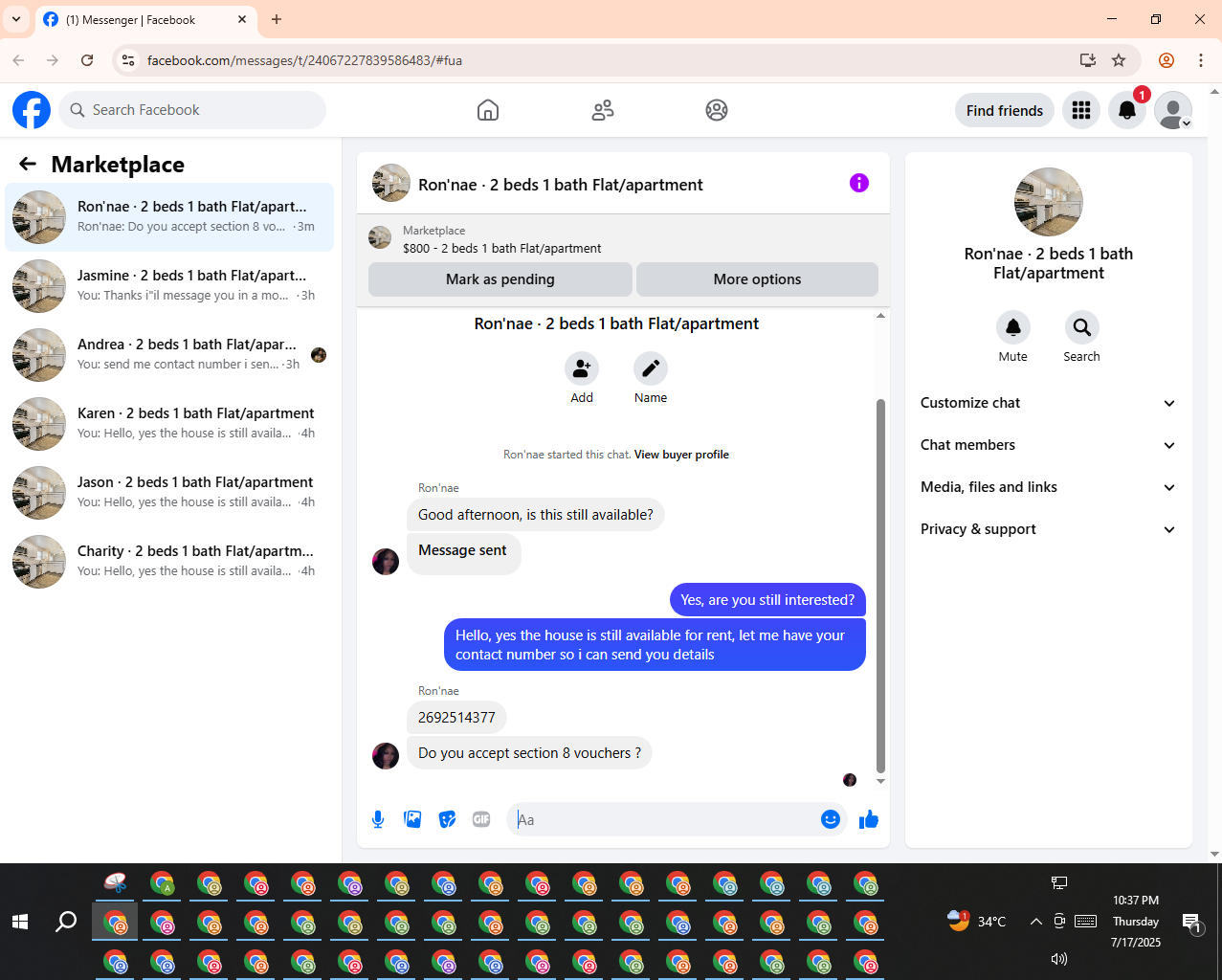Install app icon in address bar
Screen dimensions: 1222x980
point(1088,60)
